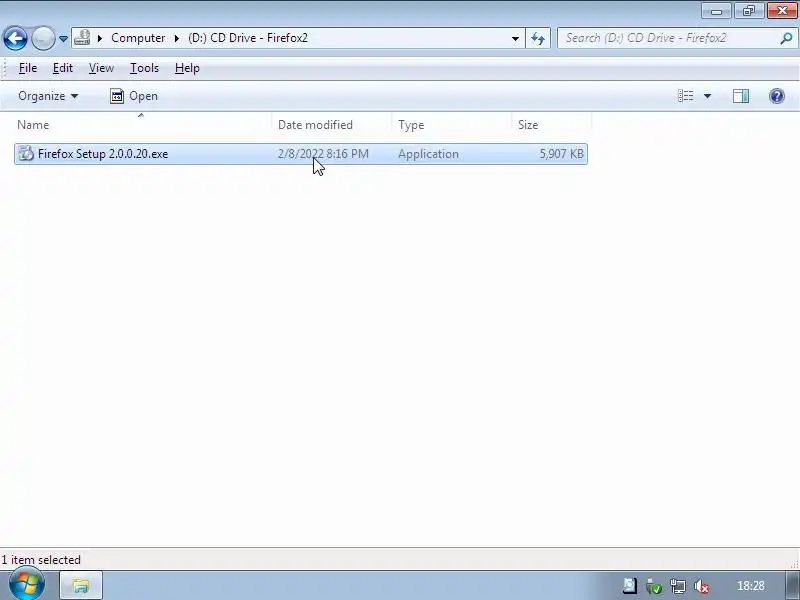The image size is (800, 600).
Task: Expand arrow after Computer in breadcrumb
Action: point(177,38)
